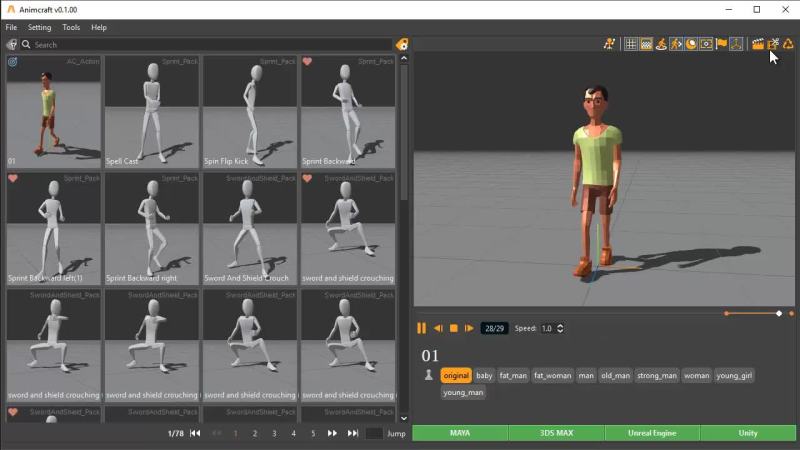Open the orange tag settings icon

[402, 45]
